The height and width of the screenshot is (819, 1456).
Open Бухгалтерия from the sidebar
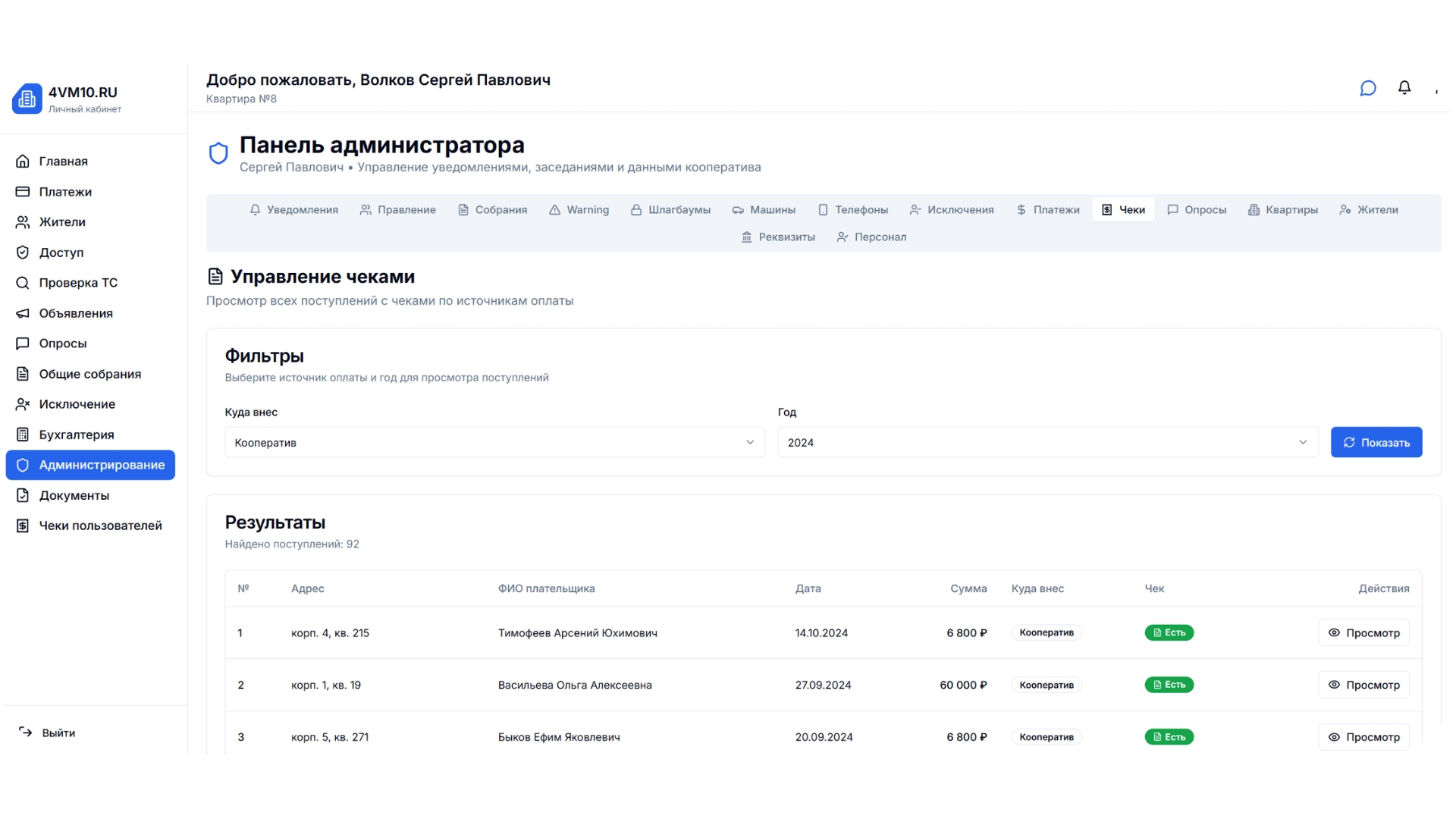point(76,434)
